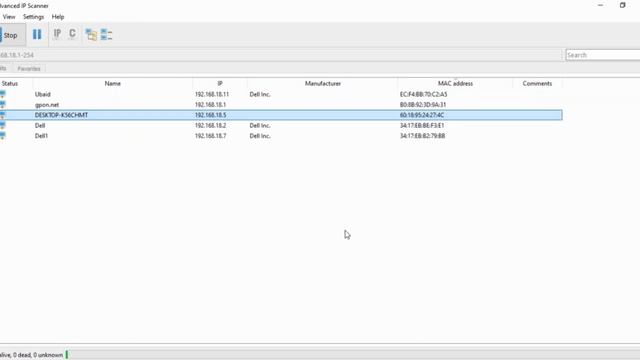Image resolution: width=640 pixels, height=360 pixels.
Task: Select the Dell device name
Action: (40, 125)
